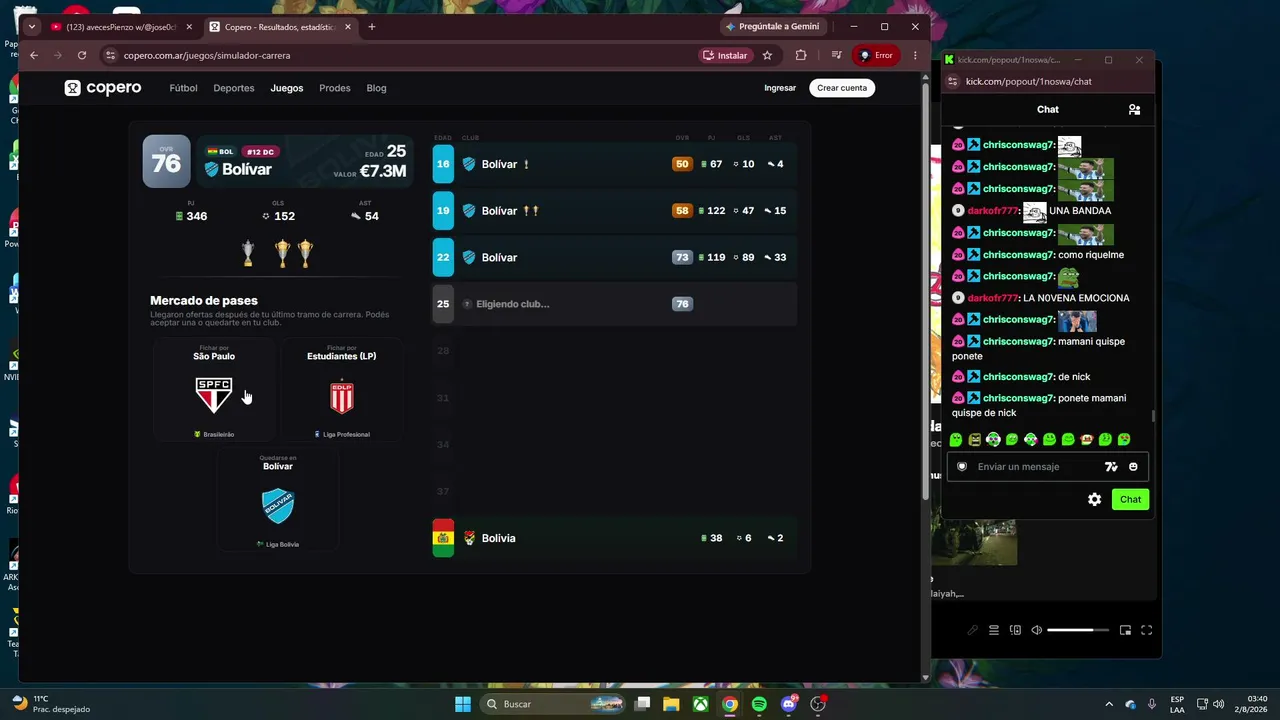Open the Prodes menu item
This screenshot has height=720, width=1280.
[x=335, y=88]
